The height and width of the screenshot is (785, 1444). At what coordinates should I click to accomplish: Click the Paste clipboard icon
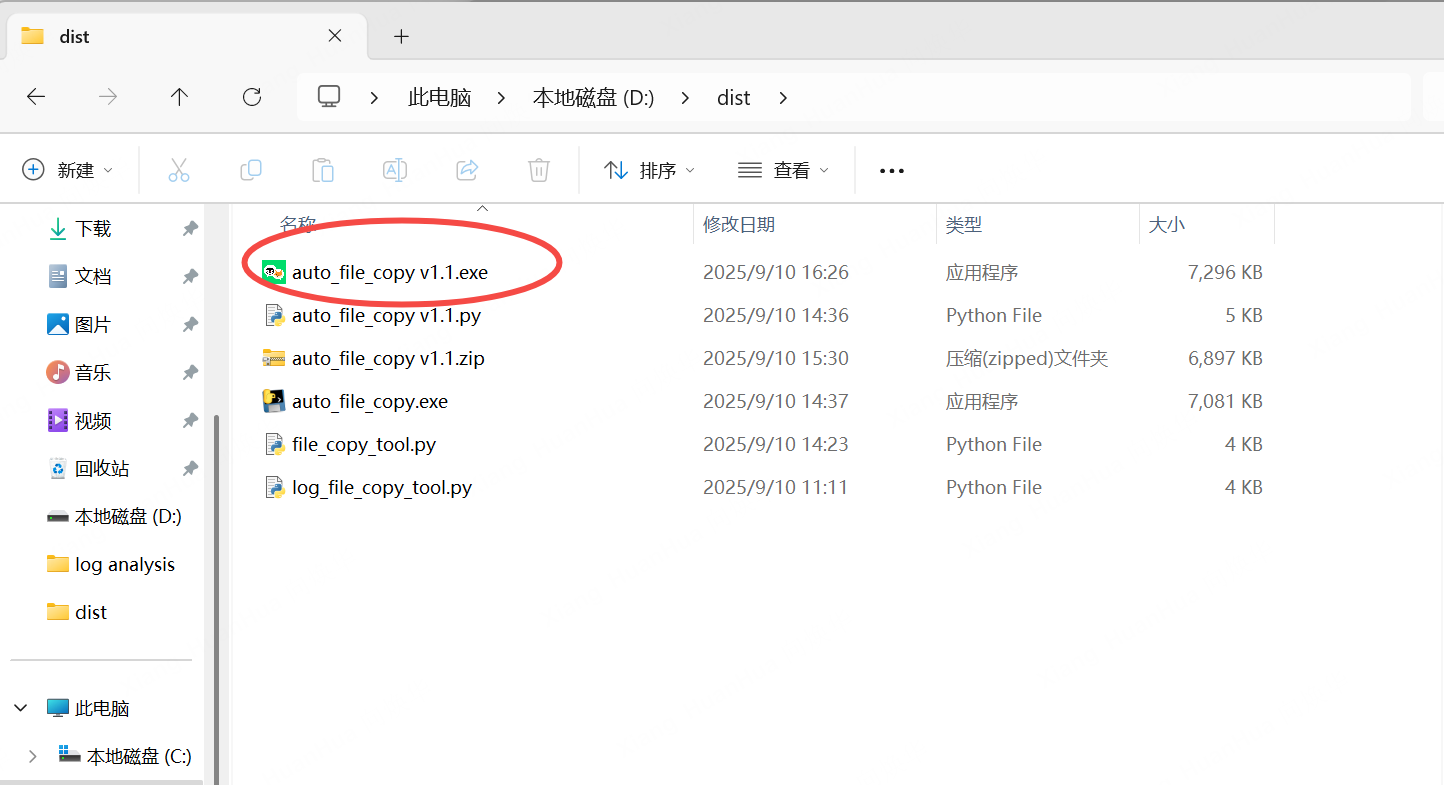click(x=323, y=170)
